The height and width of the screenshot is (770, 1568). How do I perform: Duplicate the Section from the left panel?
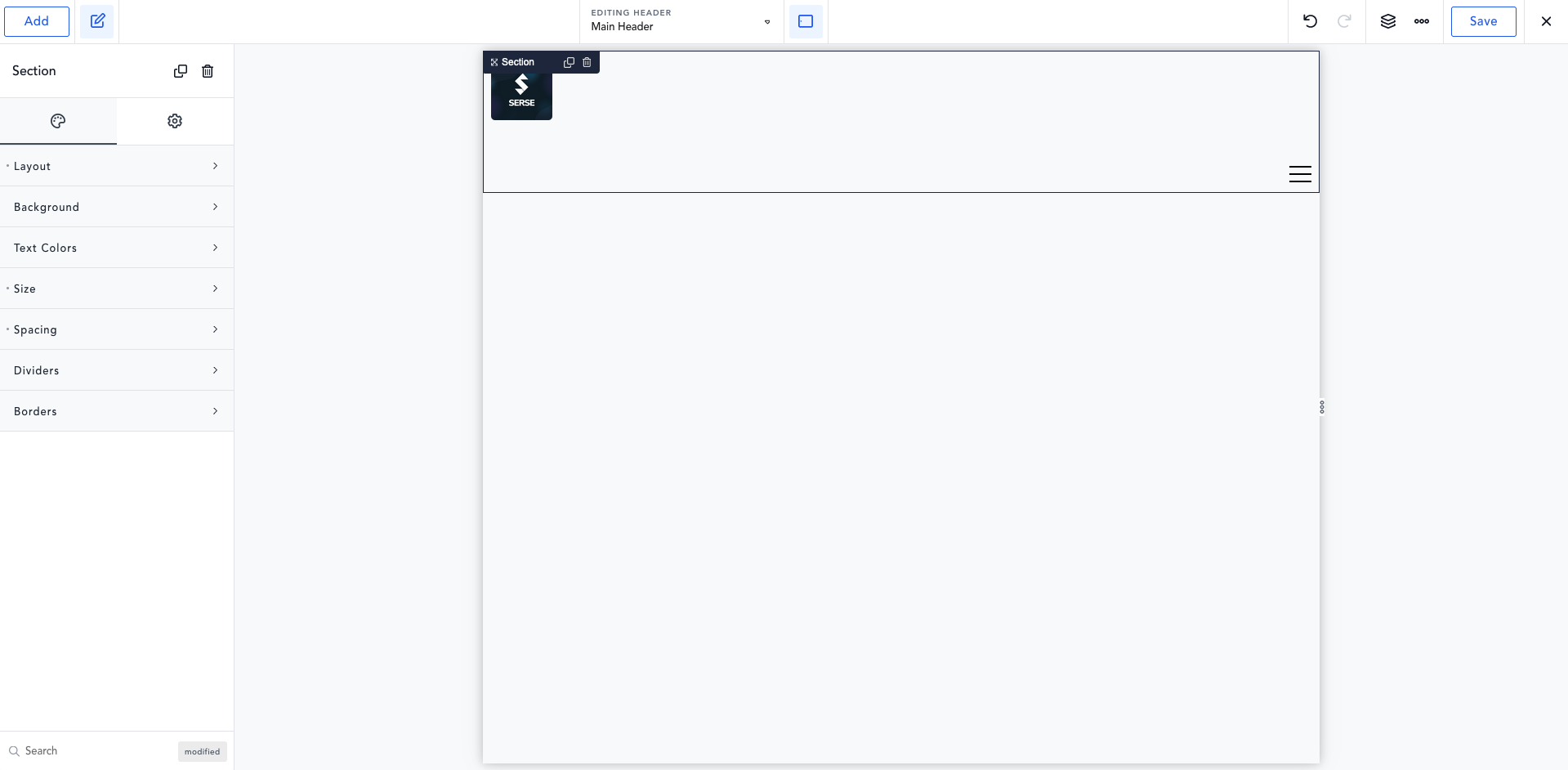tap(181, 71)
